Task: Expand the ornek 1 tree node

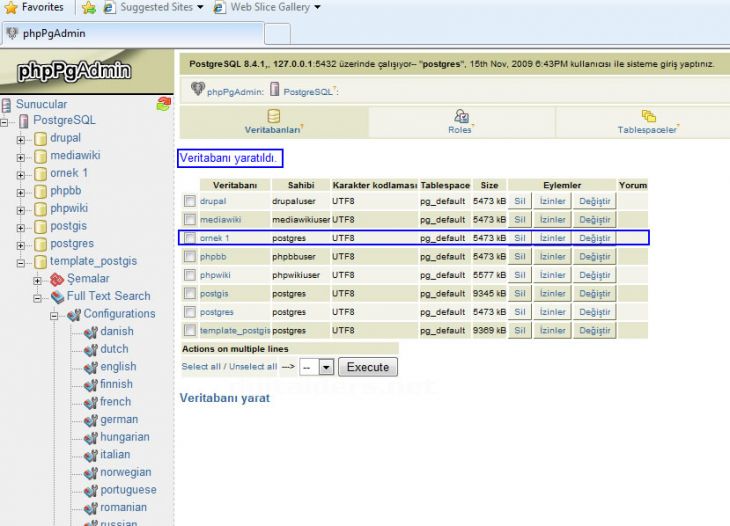Action: tap(20, 175)
